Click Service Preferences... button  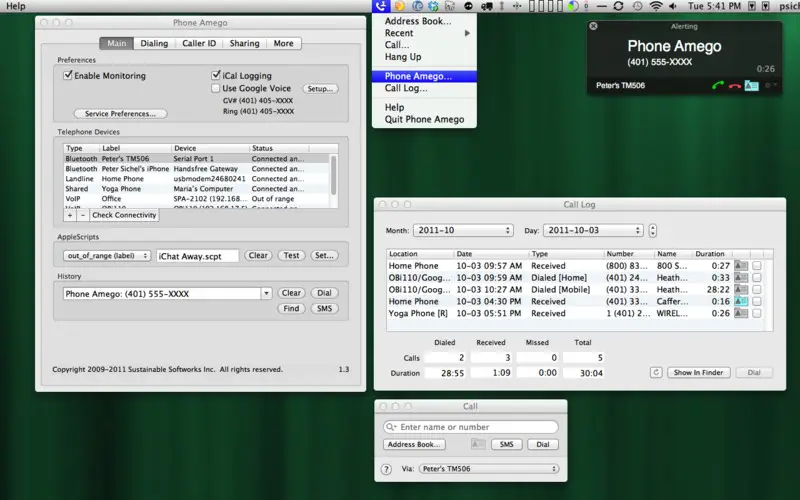coord(120,114)
